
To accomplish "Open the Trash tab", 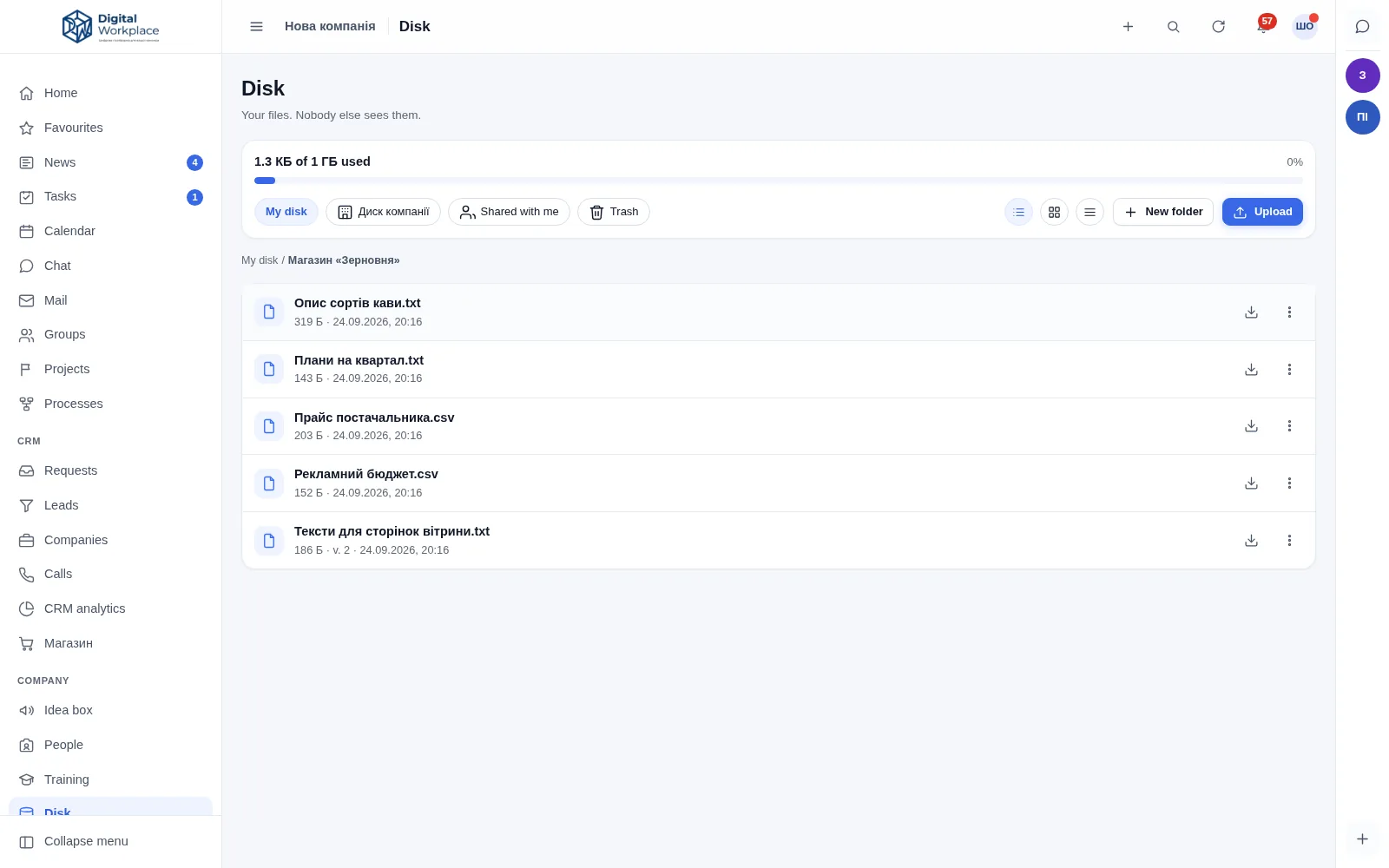I will click(614, 212).
